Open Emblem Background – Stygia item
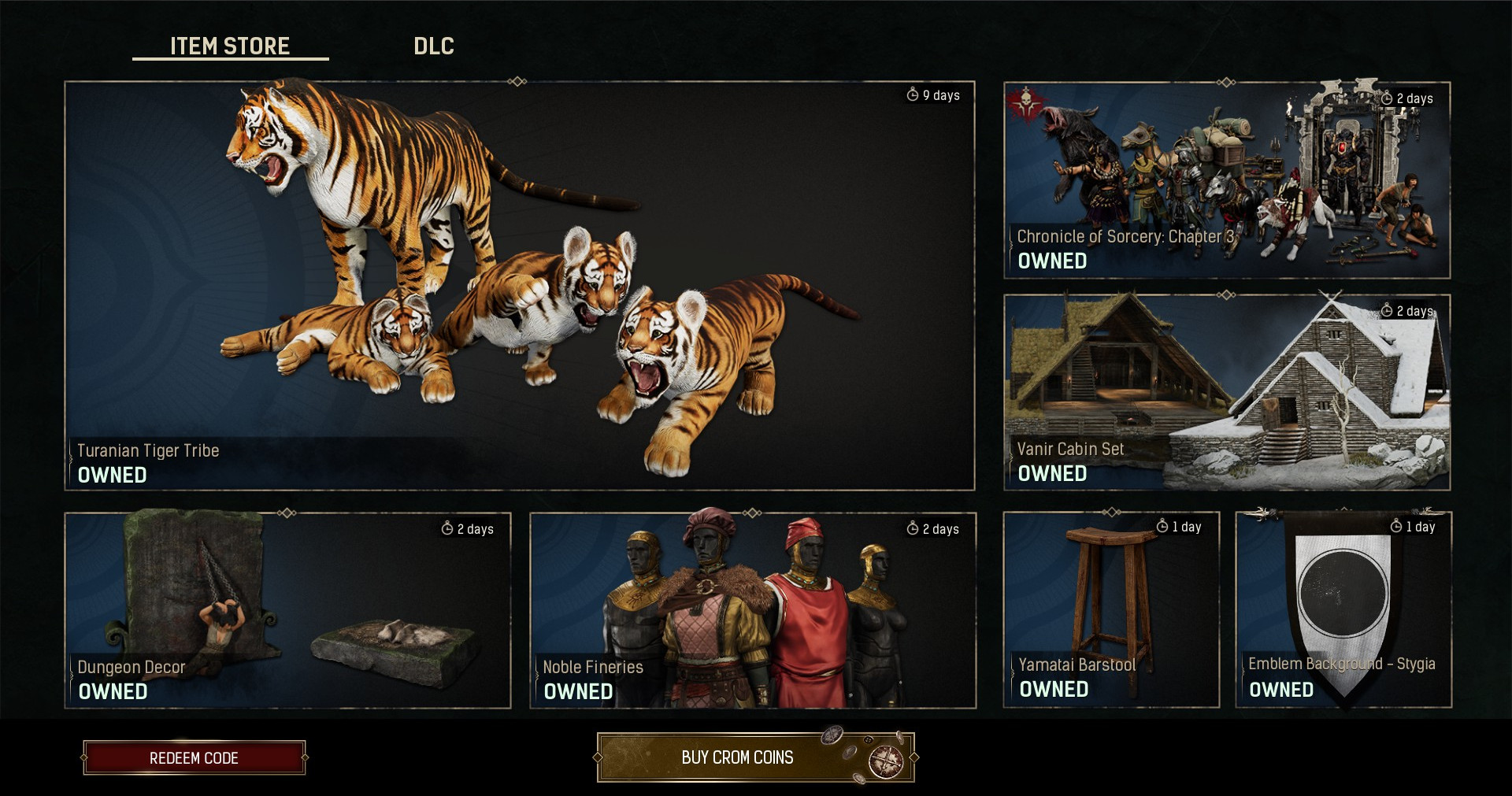This screenshot has height=796, width=1512. (1343, 609)
